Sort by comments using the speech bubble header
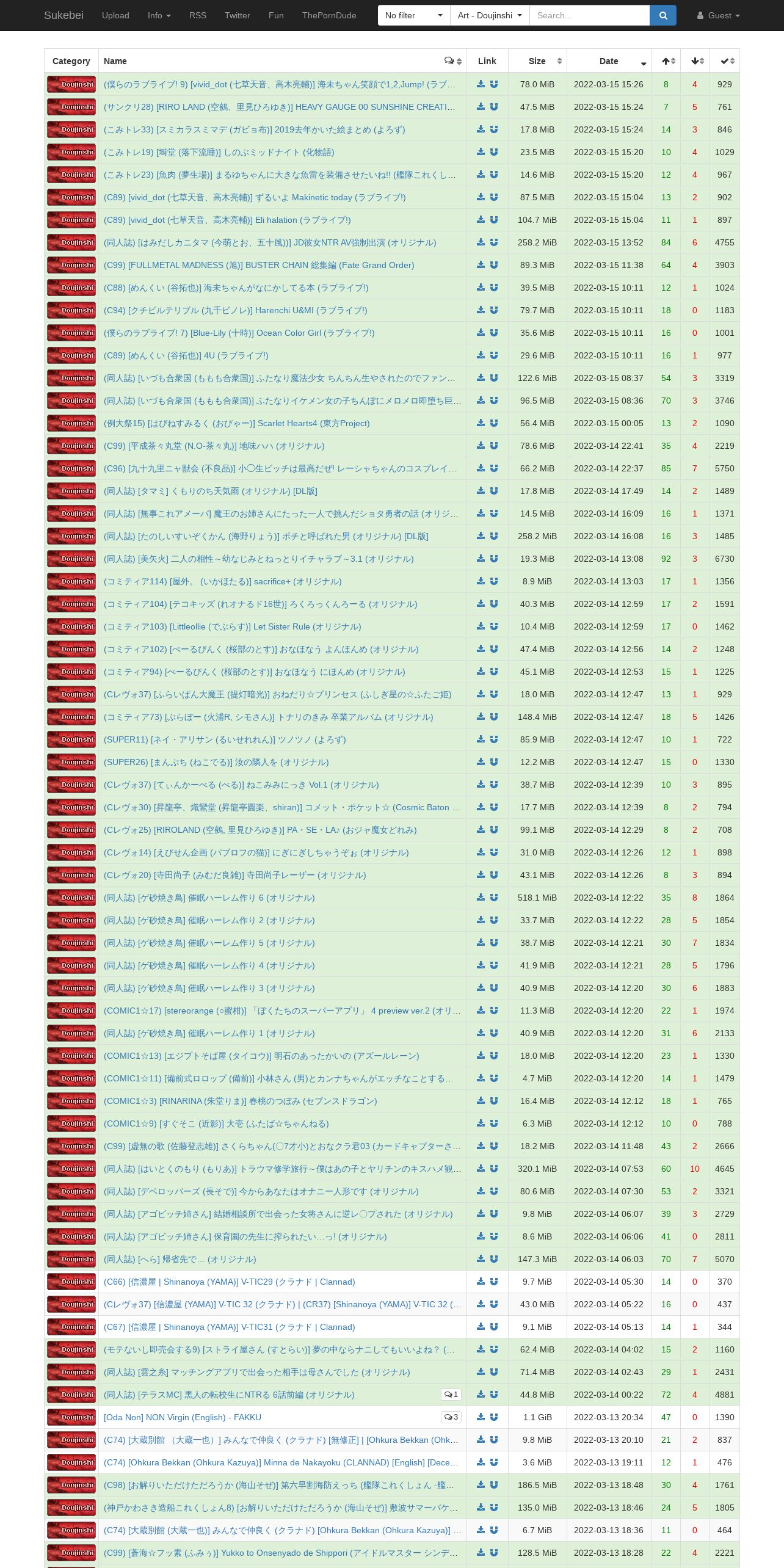784x1568 pixels. (453, 61)
